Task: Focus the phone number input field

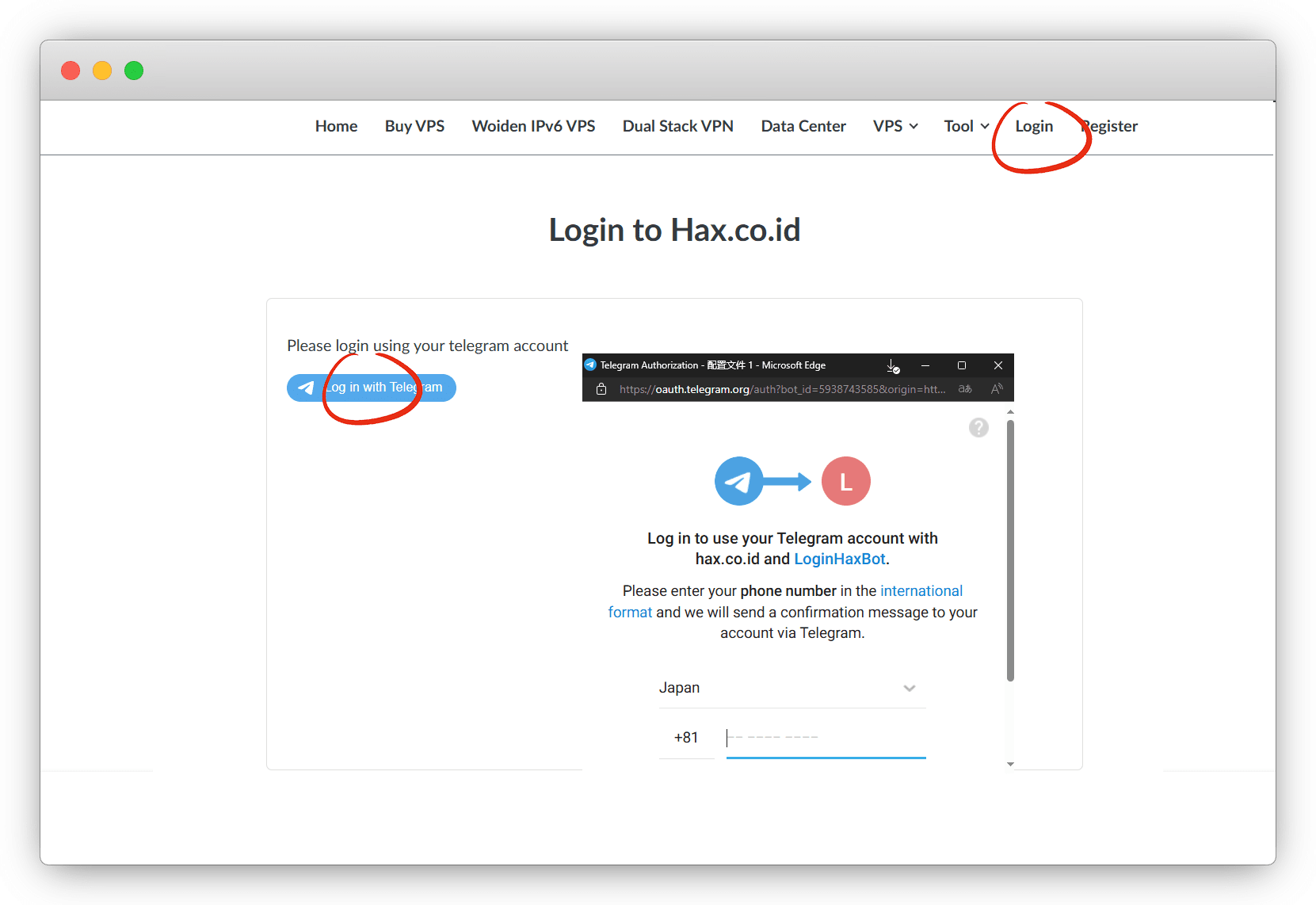Action: [825, 738]
